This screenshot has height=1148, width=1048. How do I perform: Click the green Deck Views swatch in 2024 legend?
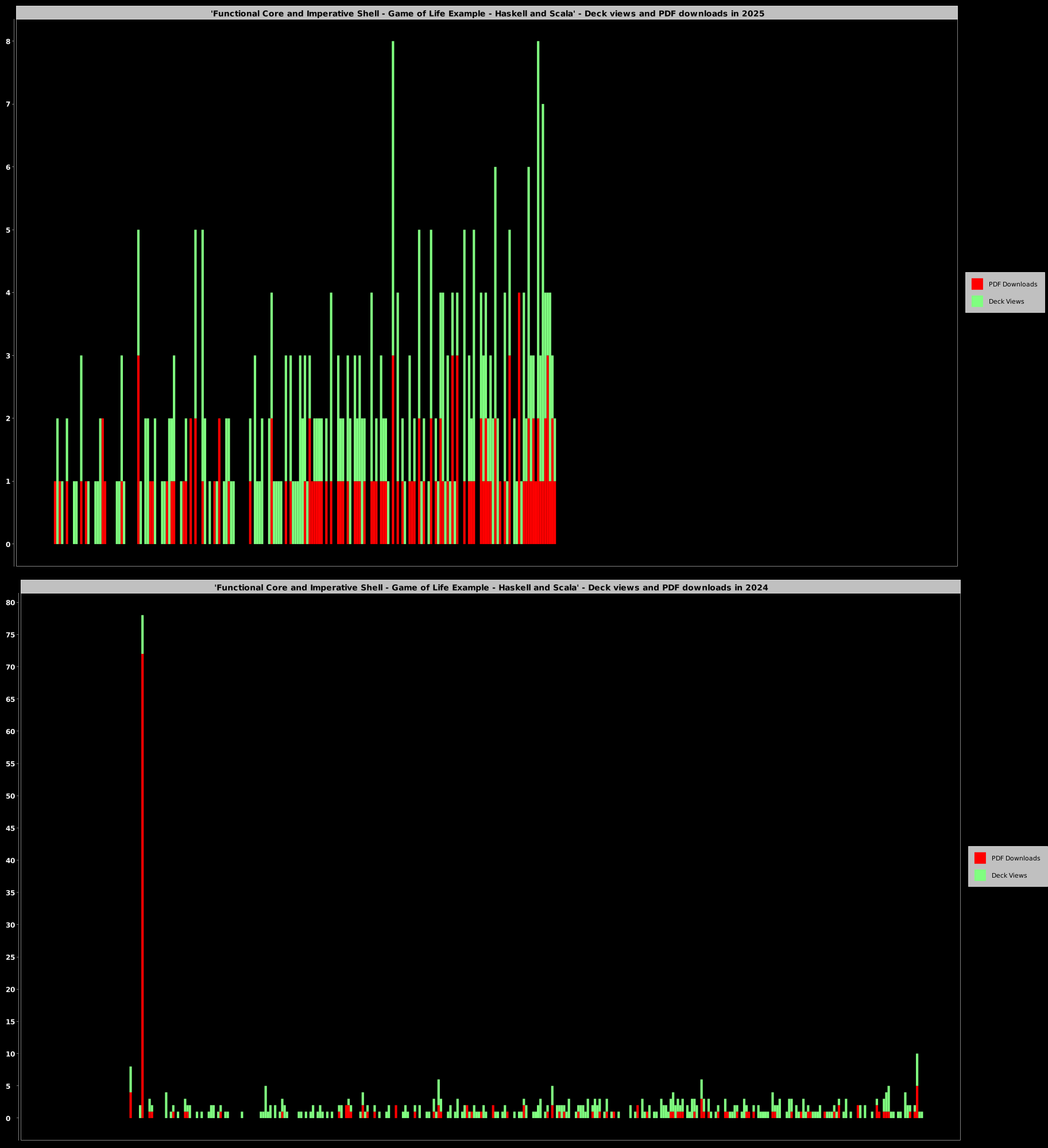pyautogui.click(x=980, y=875)
